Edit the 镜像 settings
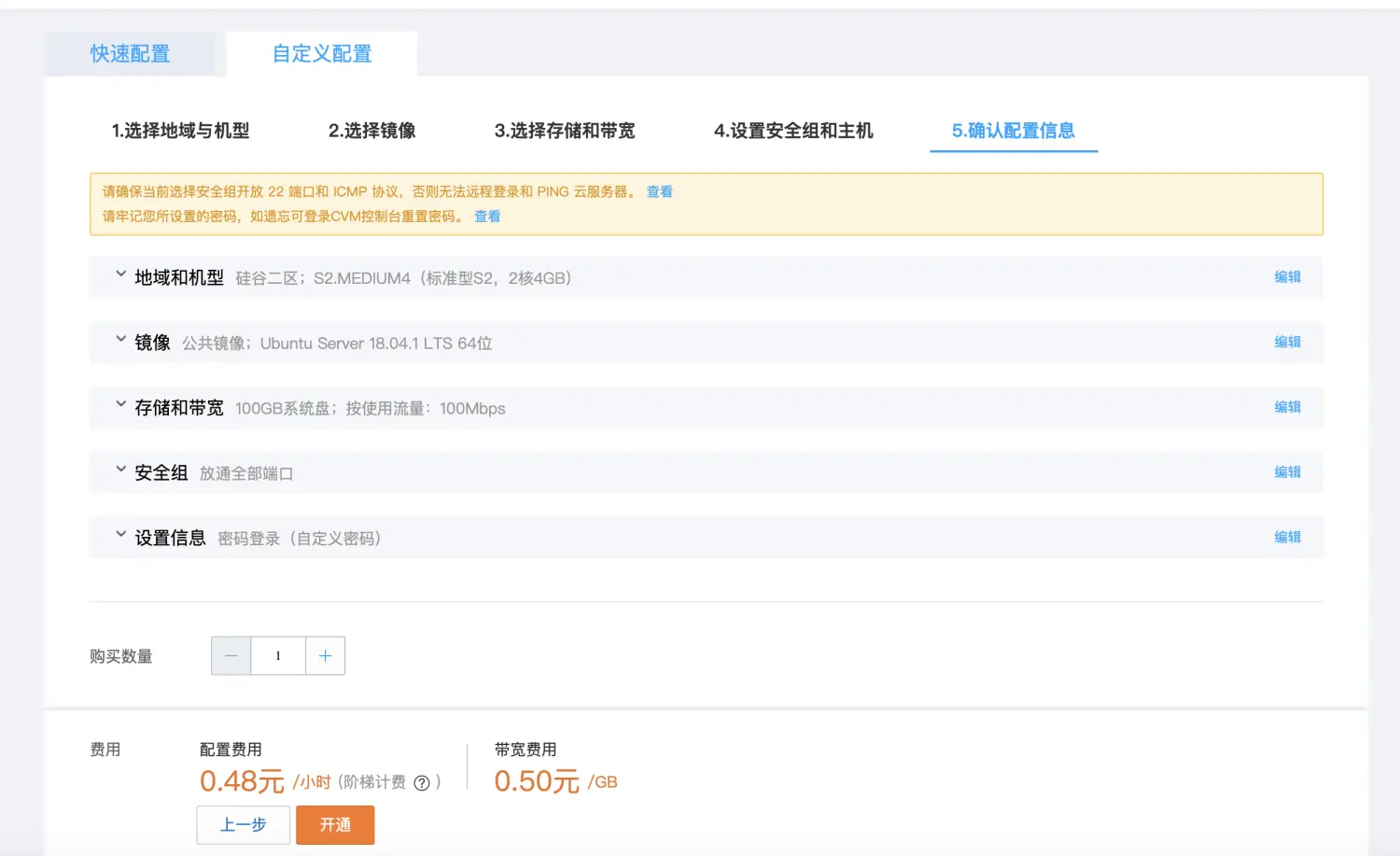Viewport: 1400px width, 856px height. 1287,343
